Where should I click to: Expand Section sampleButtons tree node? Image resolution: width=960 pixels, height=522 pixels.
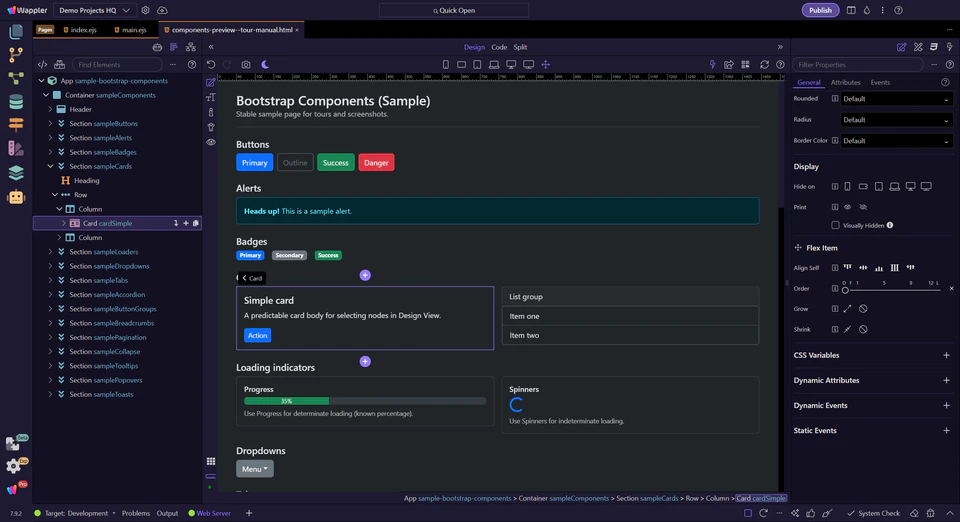point(50,124)
